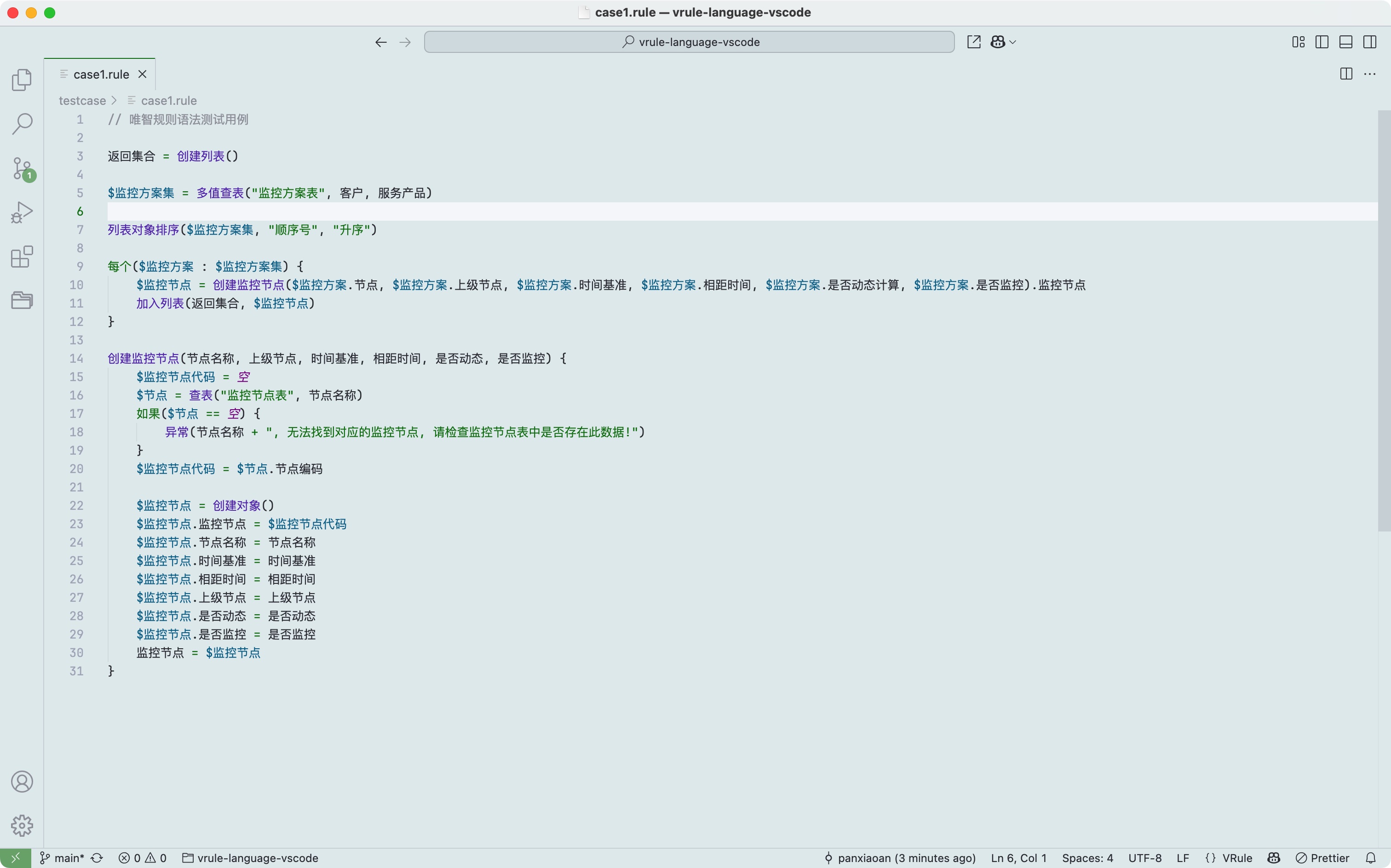
Task: Open the Copilot chat dropdown arrow
Action: pos(1013,42)
